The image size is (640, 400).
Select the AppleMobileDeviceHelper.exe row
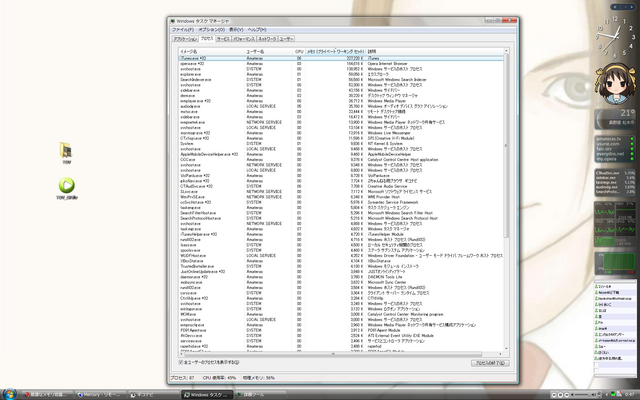tap(341, 154)
